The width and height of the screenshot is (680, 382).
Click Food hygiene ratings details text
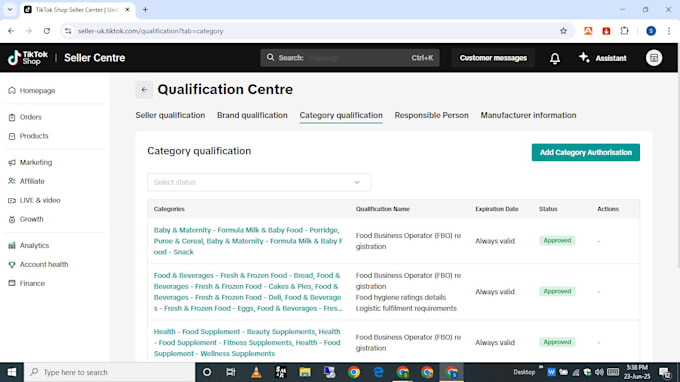tap(401, 297)
